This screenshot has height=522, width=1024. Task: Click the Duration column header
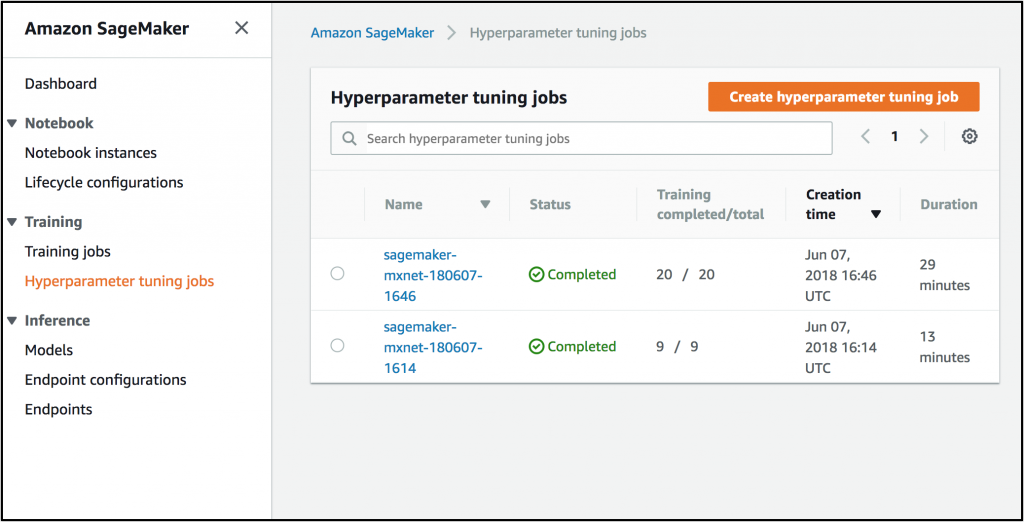pyautogui.click(x=949, y=204)
